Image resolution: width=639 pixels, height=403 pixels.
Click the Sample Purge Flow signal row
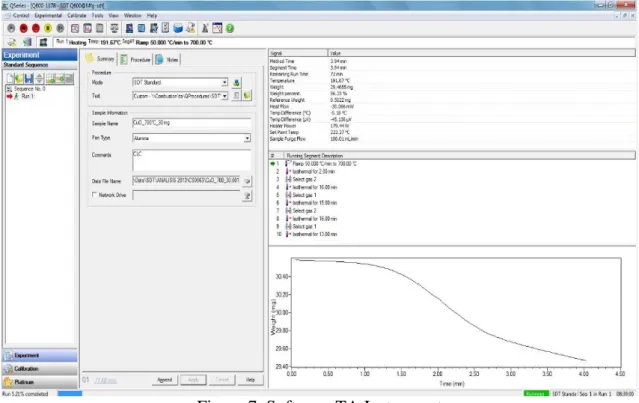[314, 139]
